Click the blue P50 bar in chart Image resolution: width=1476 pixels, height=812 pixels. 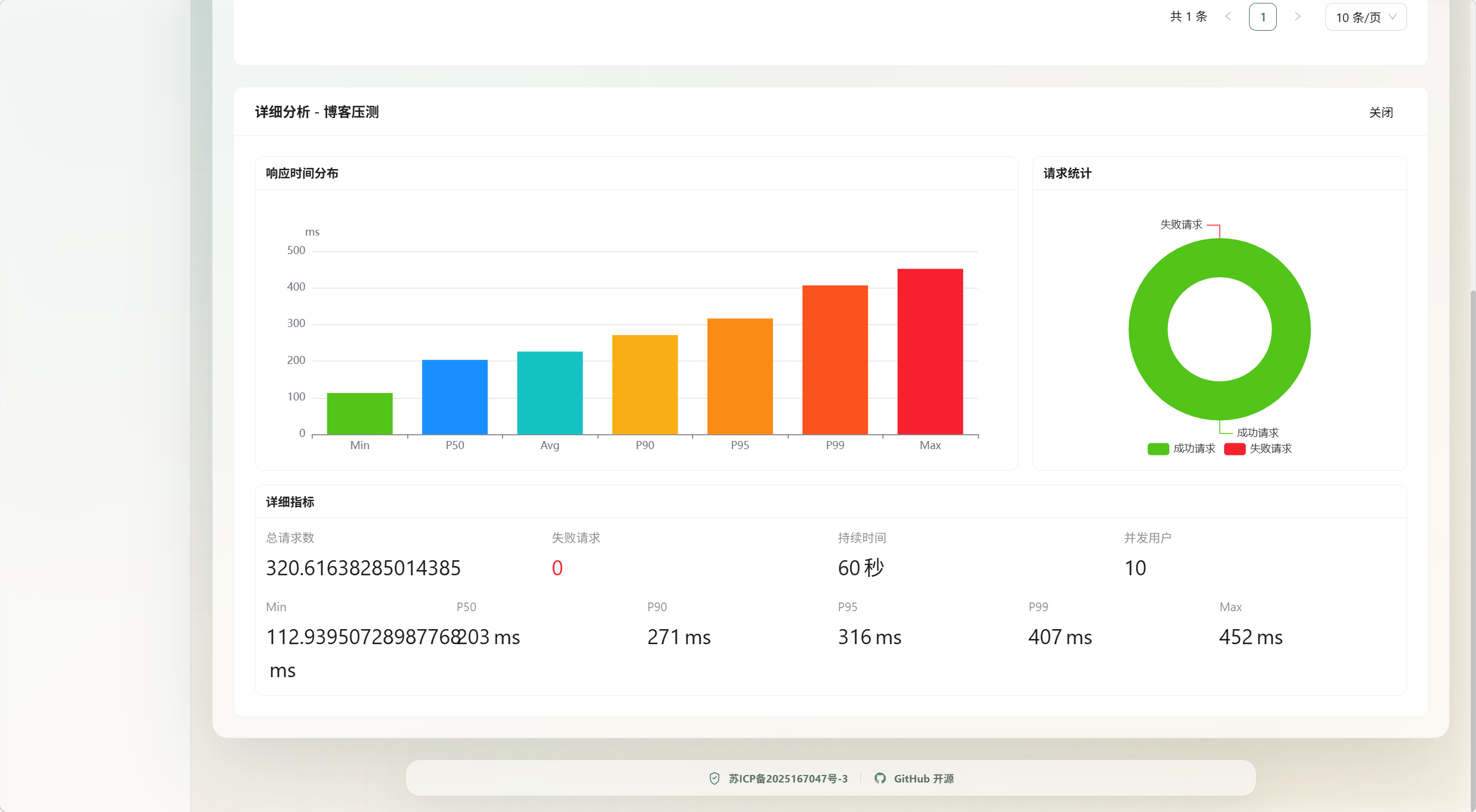(455, 397)
